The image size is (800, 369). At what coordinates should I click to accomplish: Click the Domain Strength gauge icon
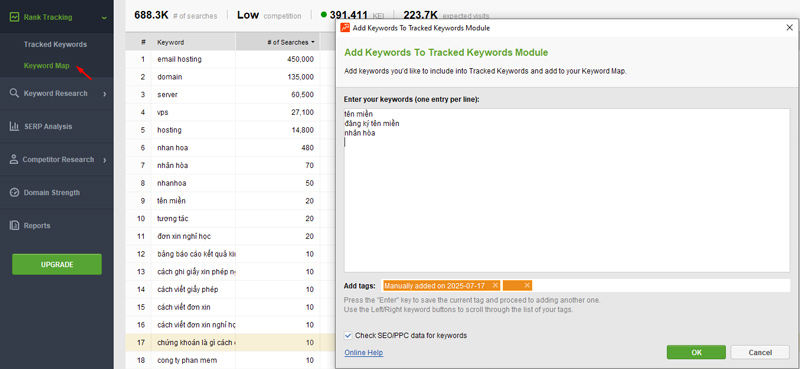pyautogui.click(x=14, y=192)
